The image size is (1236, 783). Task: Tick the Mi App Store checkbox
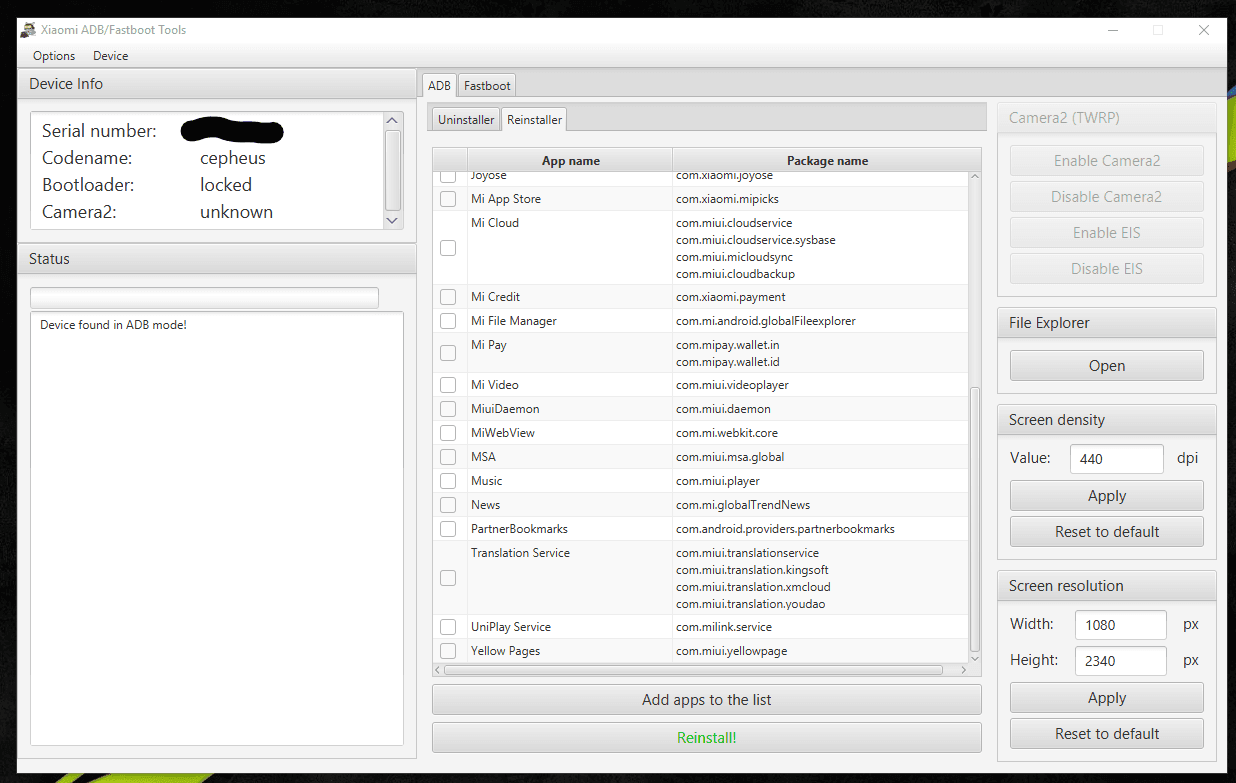(448, 199)
